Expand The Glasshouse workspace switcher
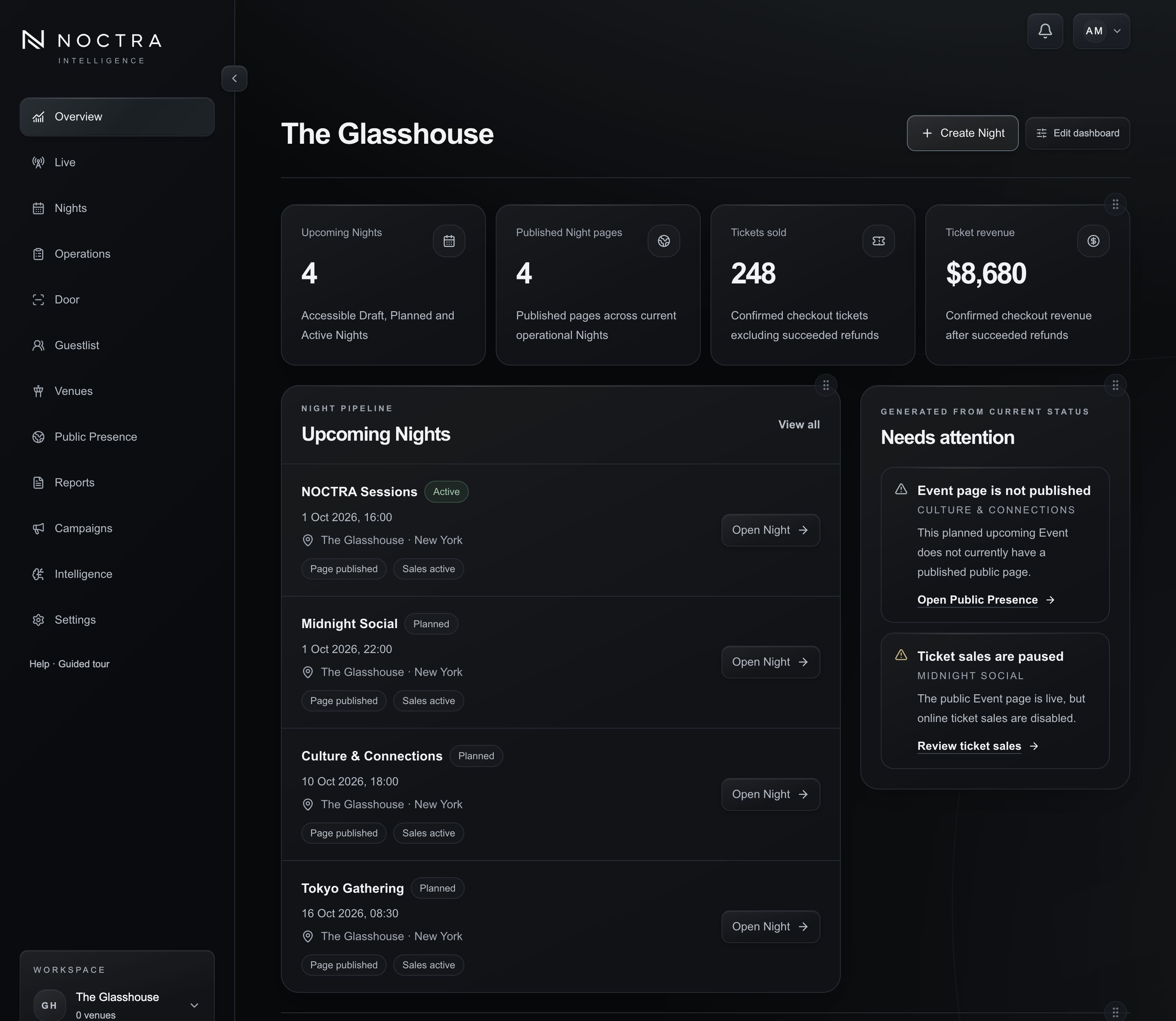 pos(117,1005)
